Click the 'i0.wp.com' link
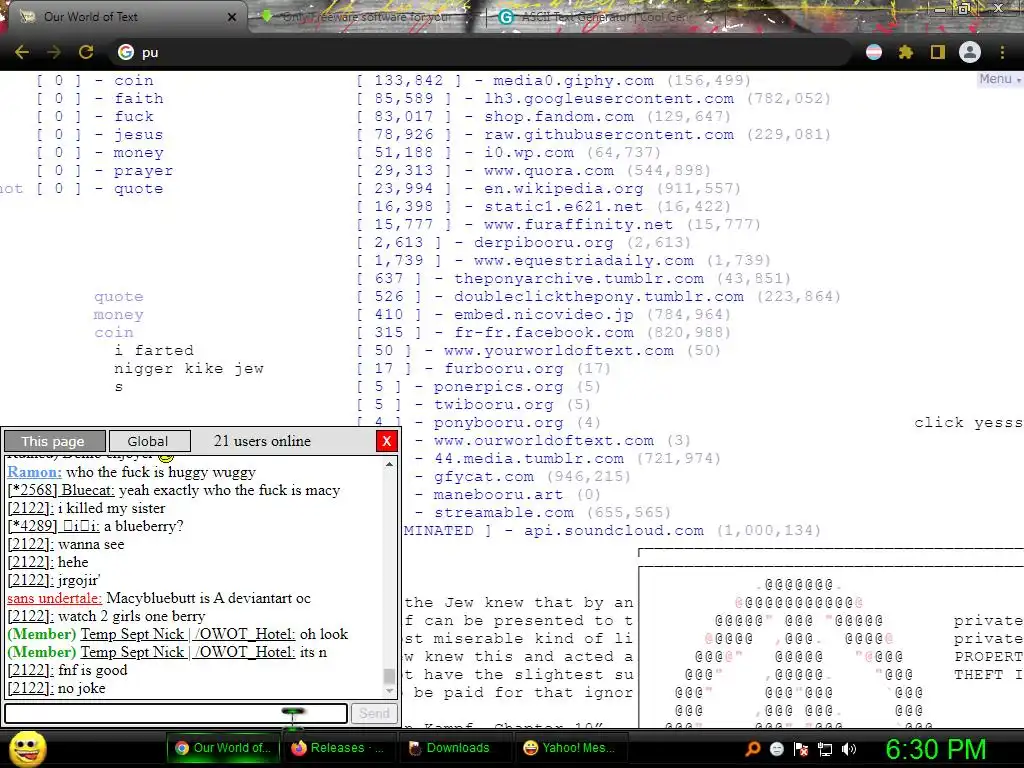1024x768 pixels. click(528, 152)
